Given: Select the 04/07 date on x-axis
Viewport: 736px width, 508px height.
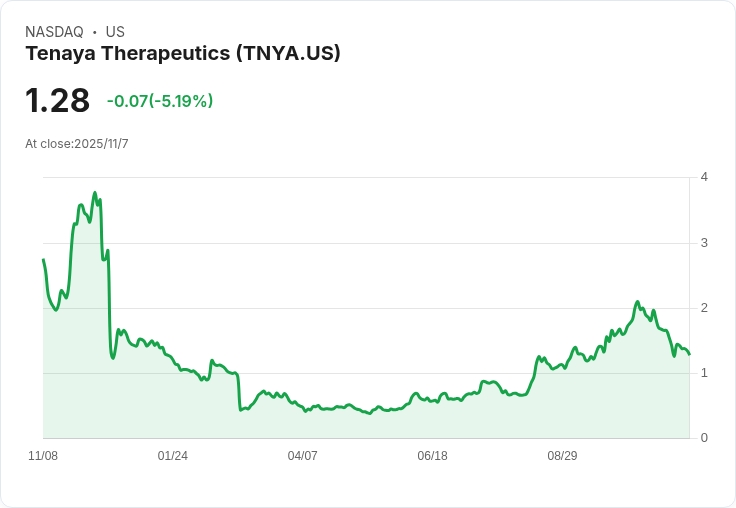Looking at the screenshot, I should [x=302, y=456].
